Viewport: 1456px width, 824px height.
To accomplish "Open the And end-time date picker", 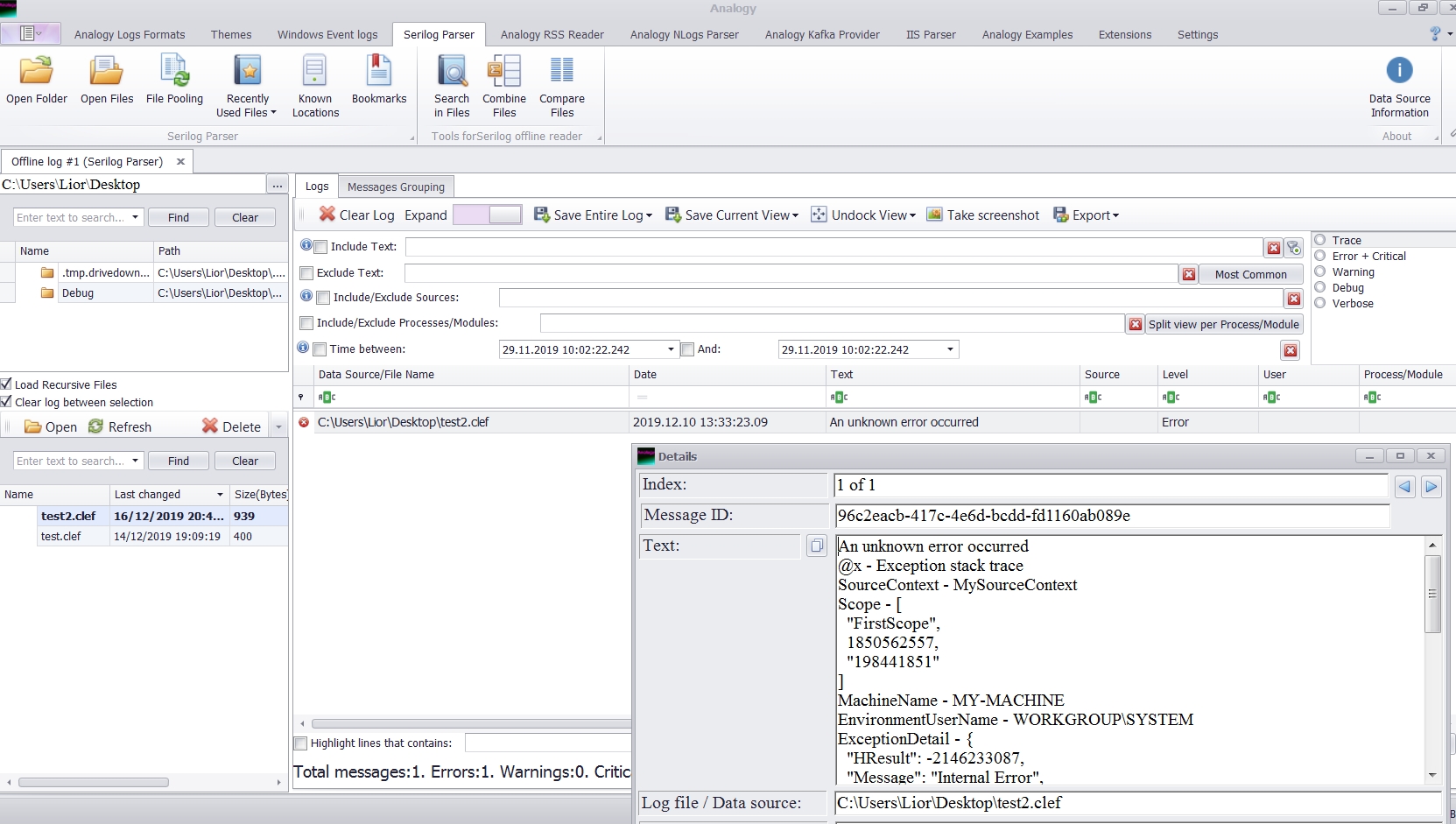I will pos(950,349).
